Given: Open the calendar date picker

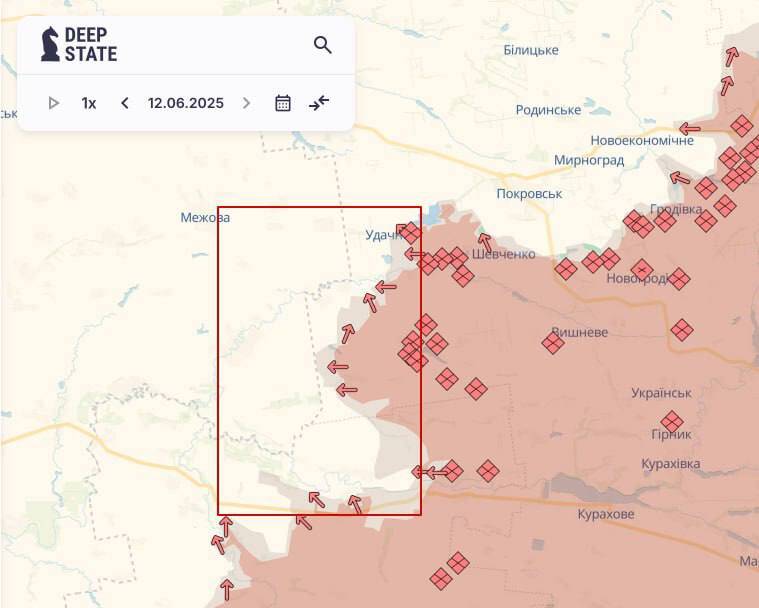Looking at the screenshot, I should pyautogui.click(x=283, y=103).
